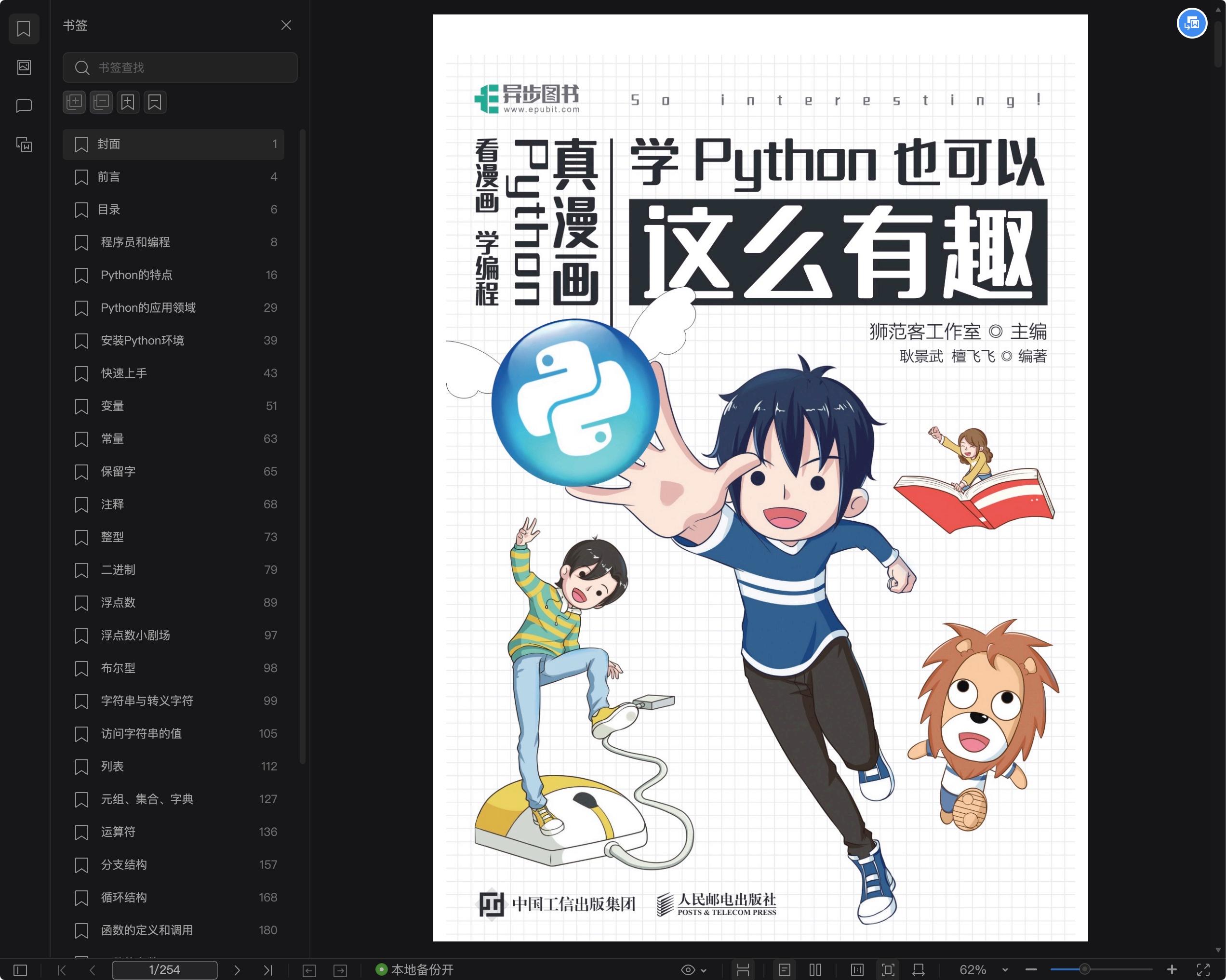Open the eye mode dropdown arrow
1226x980 pixels.
tap(704, 970)
